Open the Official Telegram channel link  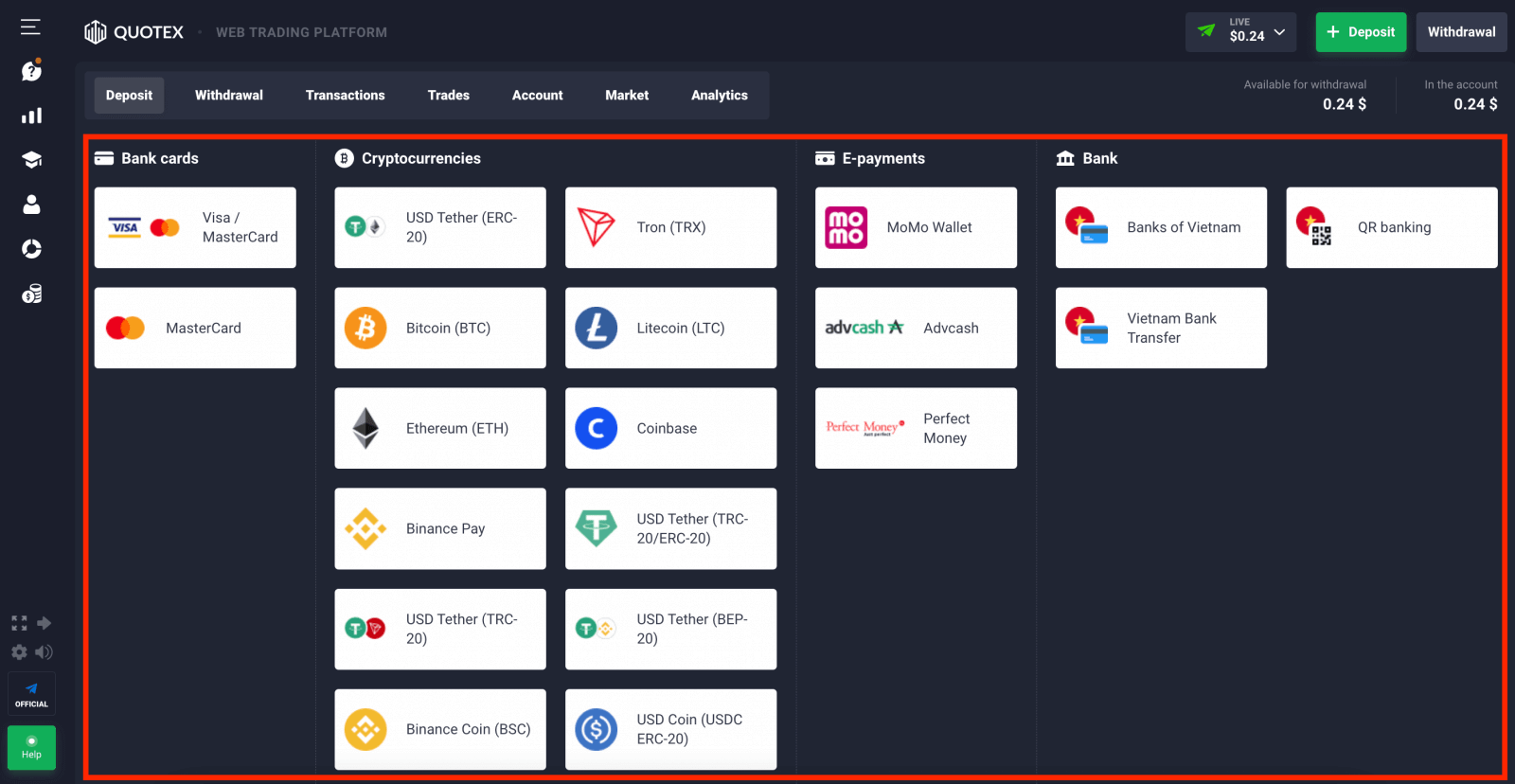pyautogui.click(x=31, y=694)
